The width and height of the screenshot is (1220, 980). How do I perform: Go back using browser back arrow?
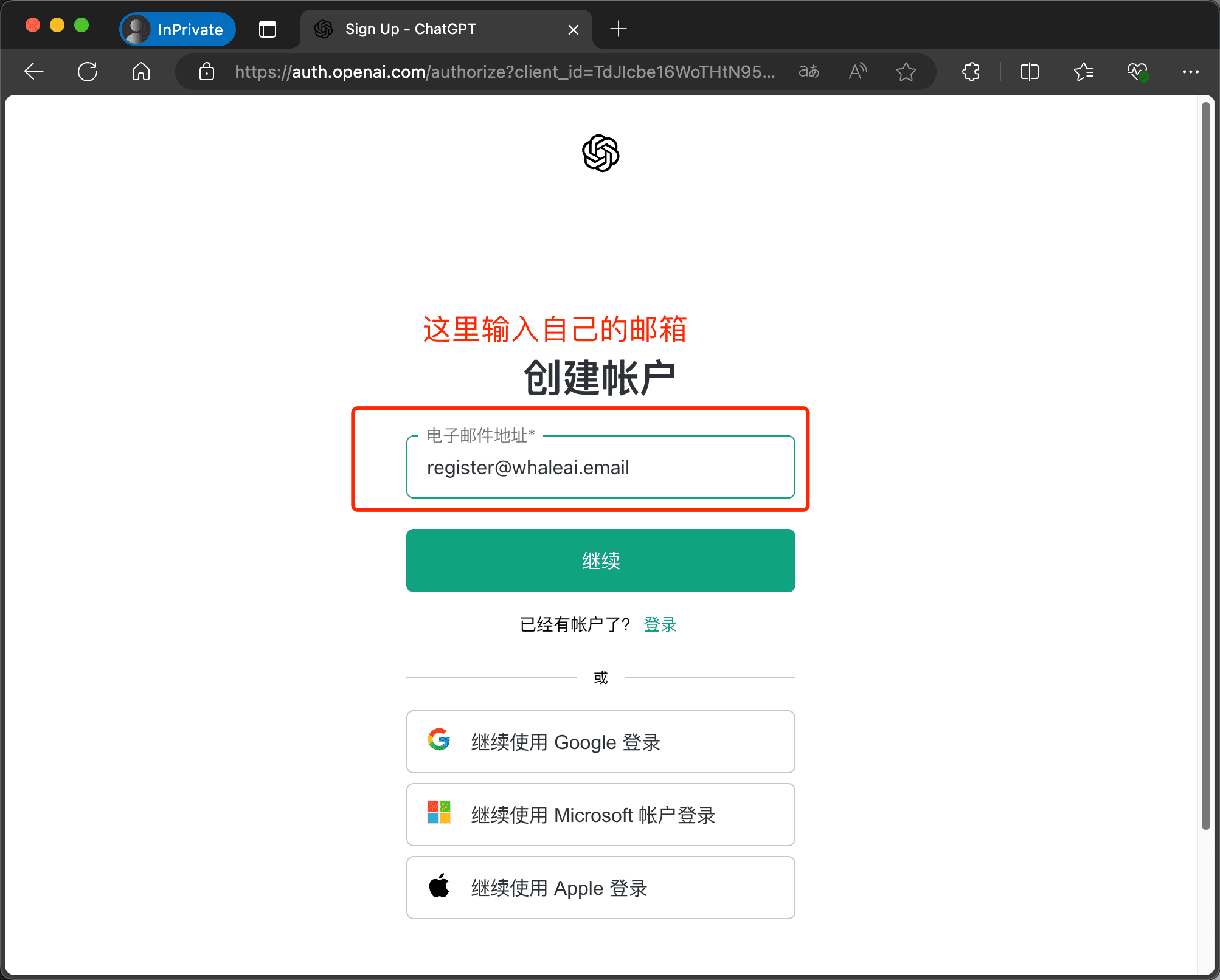[34, 72]
